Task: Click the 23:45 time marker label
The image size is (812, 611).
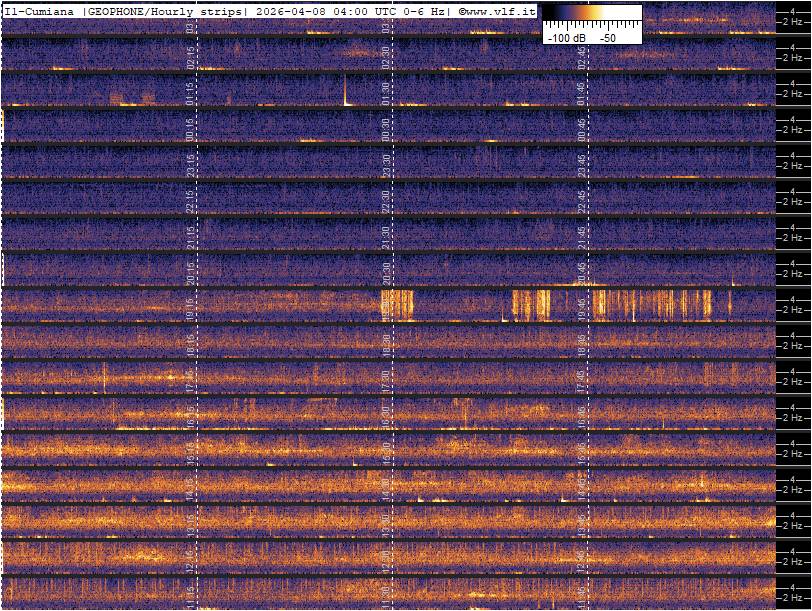Action: pos(582,164)
